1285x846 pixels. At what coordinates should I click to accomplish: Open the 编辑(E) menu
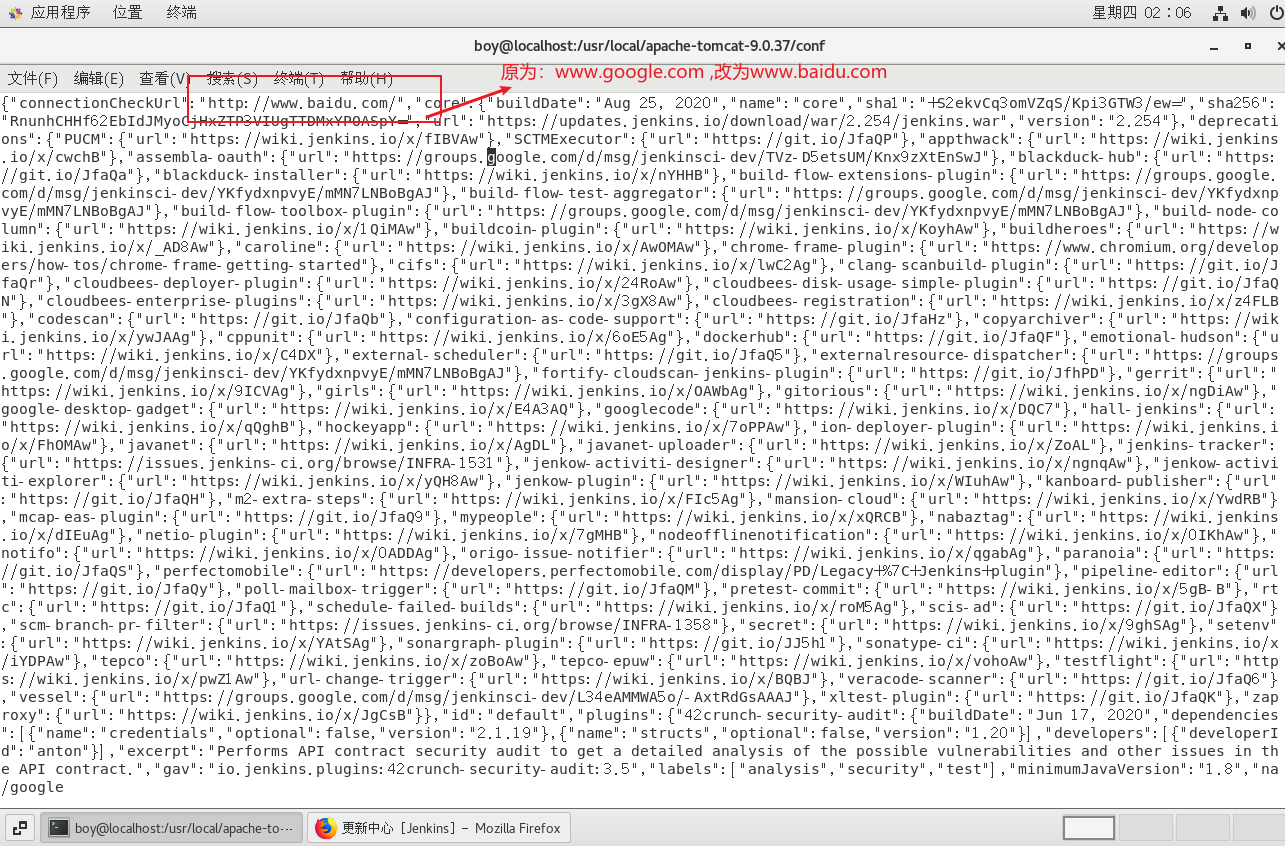tap(99, 78)
